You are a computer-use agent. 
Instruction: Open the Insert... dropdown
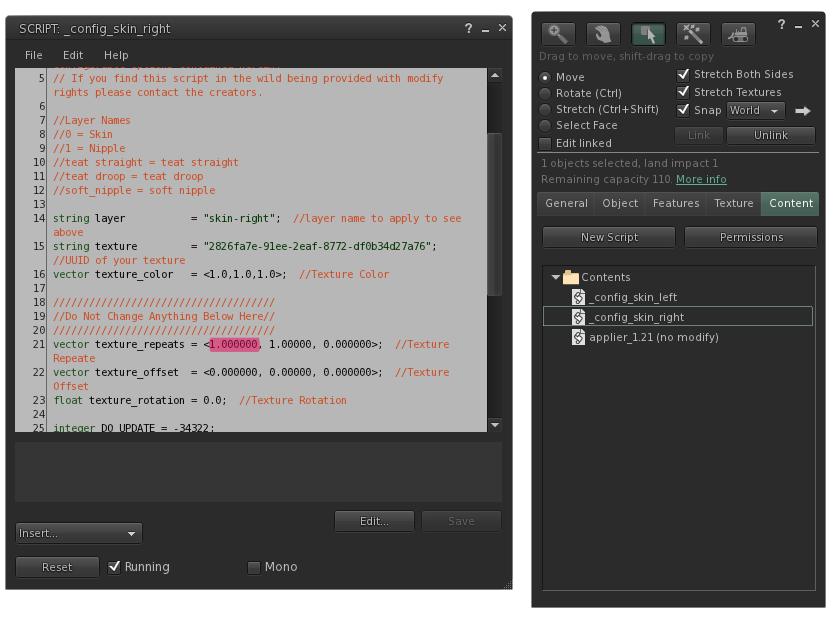(x=79, y=534)
